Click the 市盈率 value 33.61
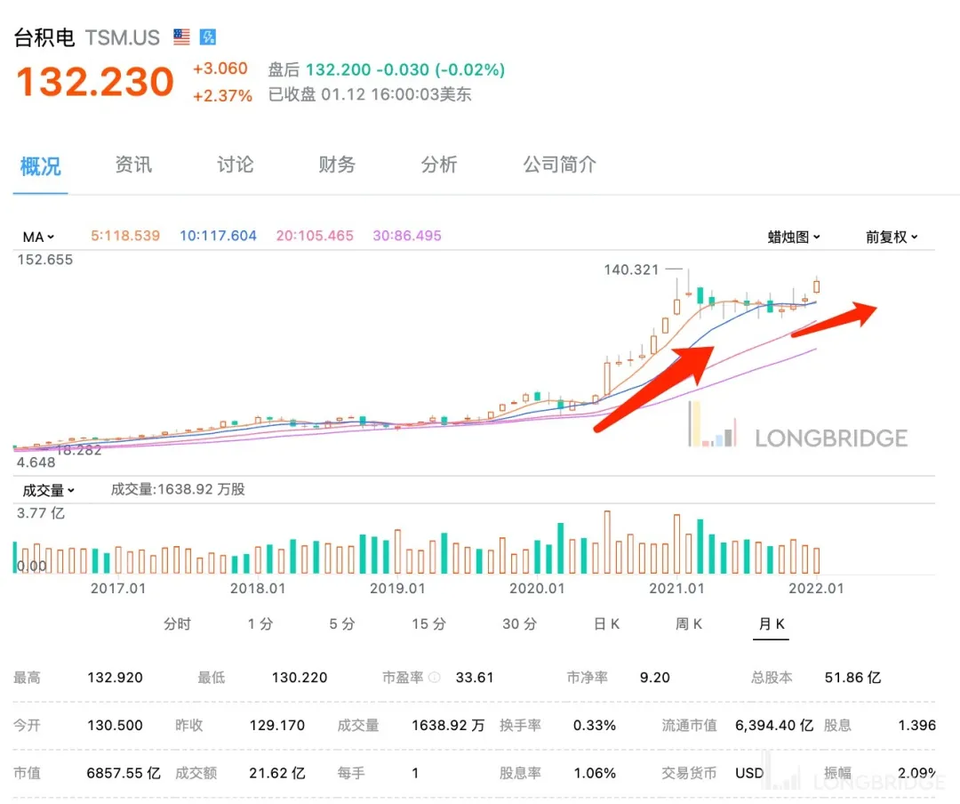Image resolution: width=960 pixels, height=804 pixels. [474, 677]
